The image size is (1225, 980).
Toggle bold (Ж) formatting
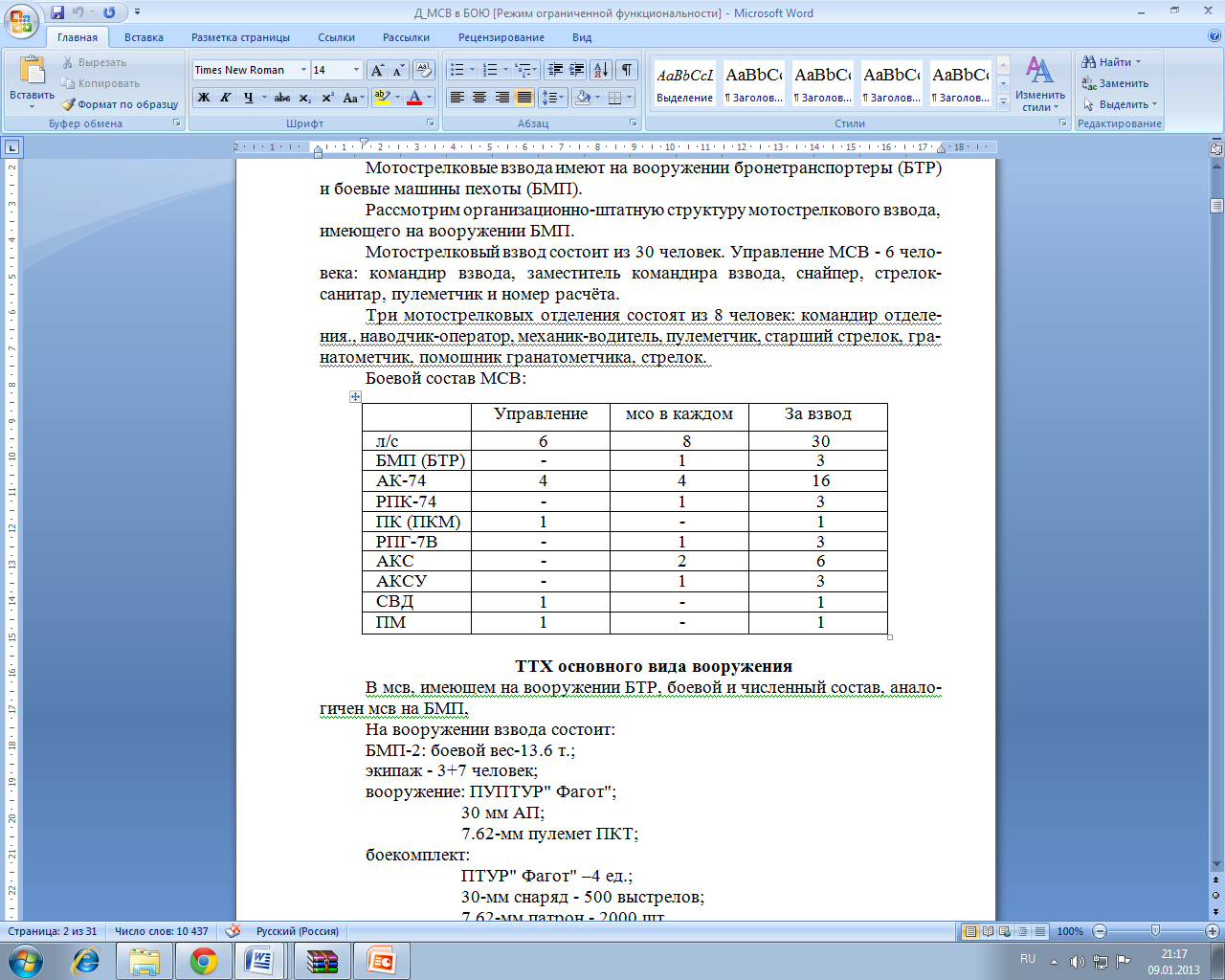pyautogui.click(x=204, y=98)
